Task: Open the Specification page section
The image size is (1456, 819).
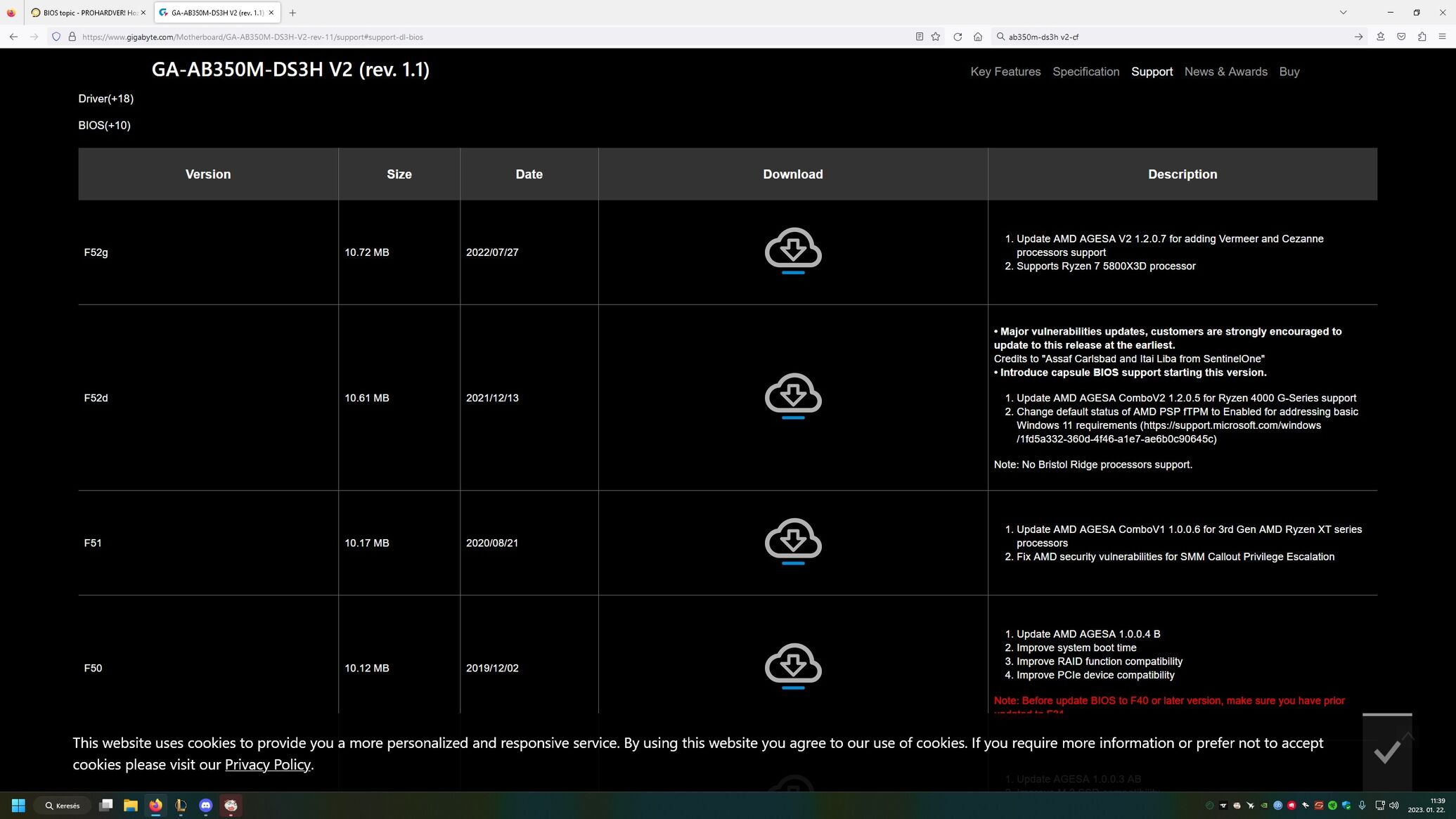Action: click(1085, 72)
